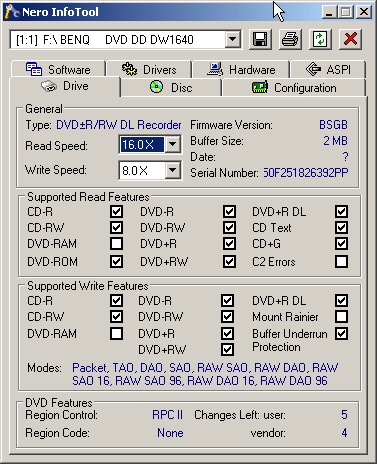Click the buffer size value 2 MB
Viewport: 377px width, 464px height.
(x=335, y=141)
